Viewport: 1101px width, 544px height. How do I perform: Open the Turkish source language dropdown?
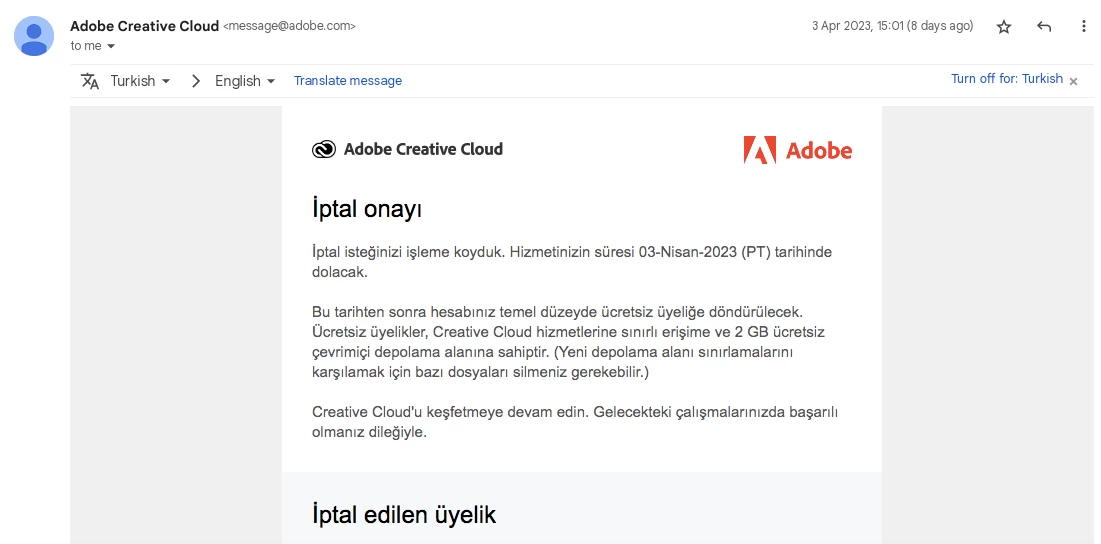click(x=140, y=81)
